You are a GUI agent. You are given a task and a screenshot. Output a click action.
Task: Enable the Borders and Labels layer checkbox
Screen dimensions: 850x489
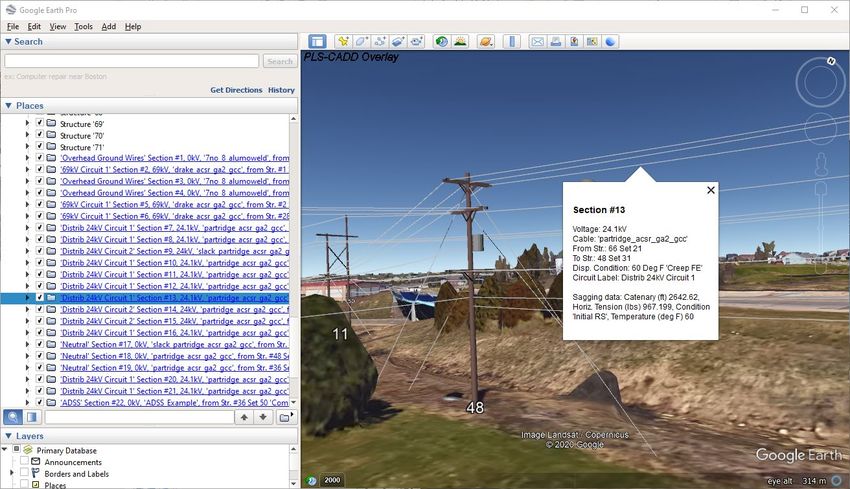(x=24, y=472)
